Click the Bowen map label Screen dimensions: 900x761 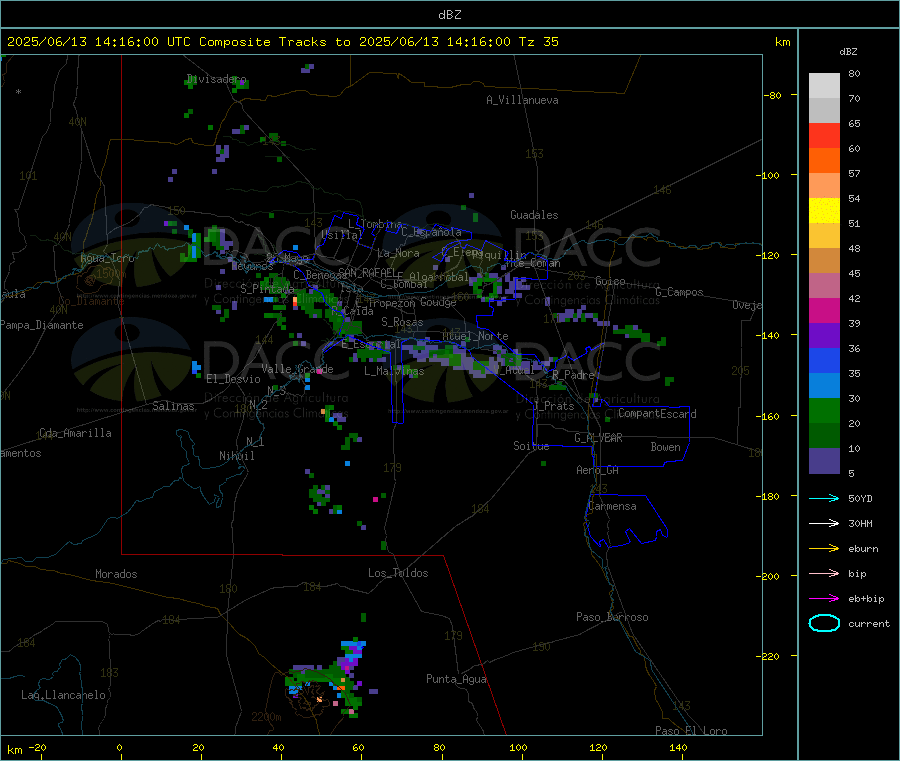click(x=665, y=447)
